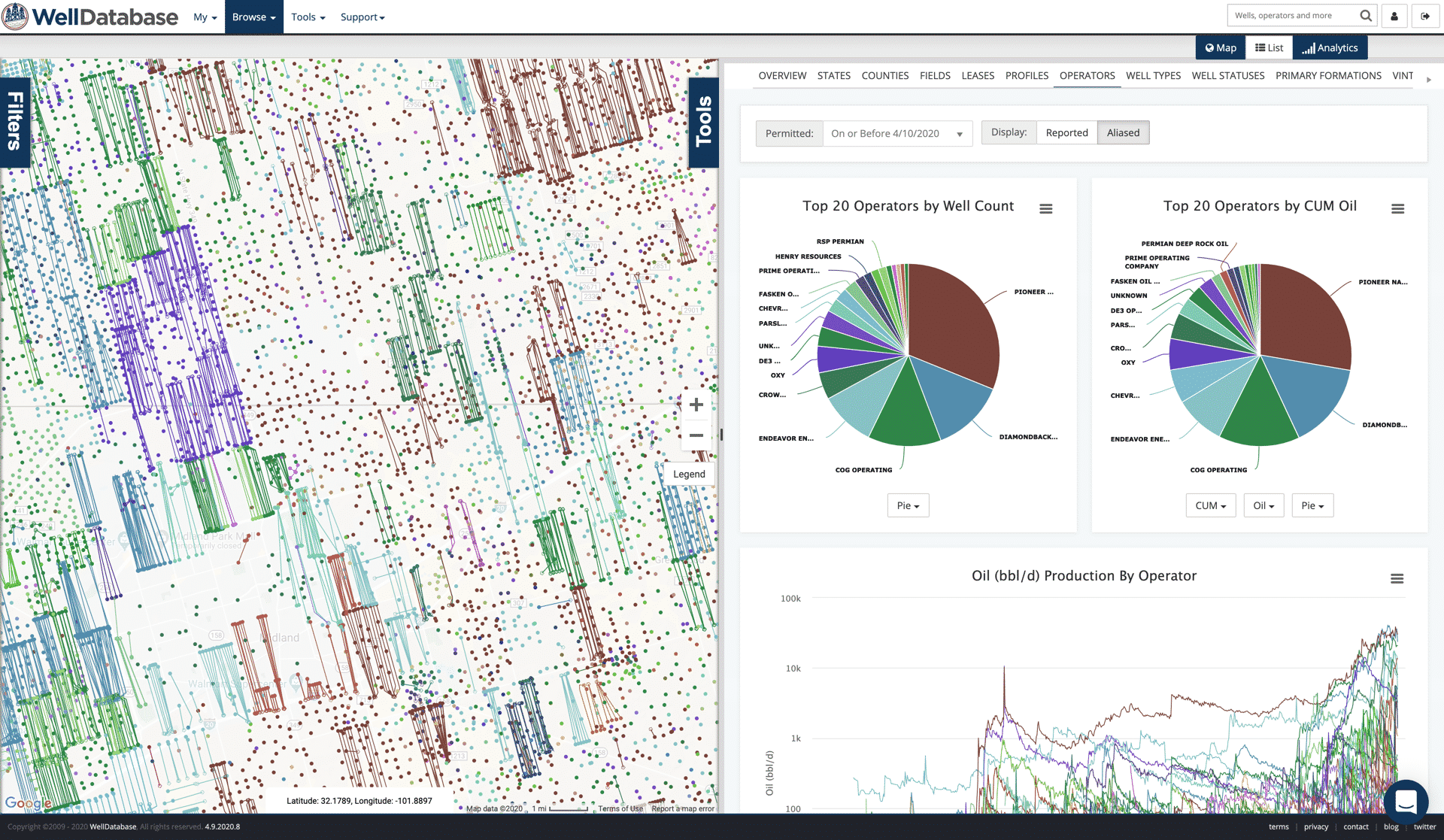
Task: Click the search magnifier icon
Action: pyautogui.click(x=1366, y=16)
